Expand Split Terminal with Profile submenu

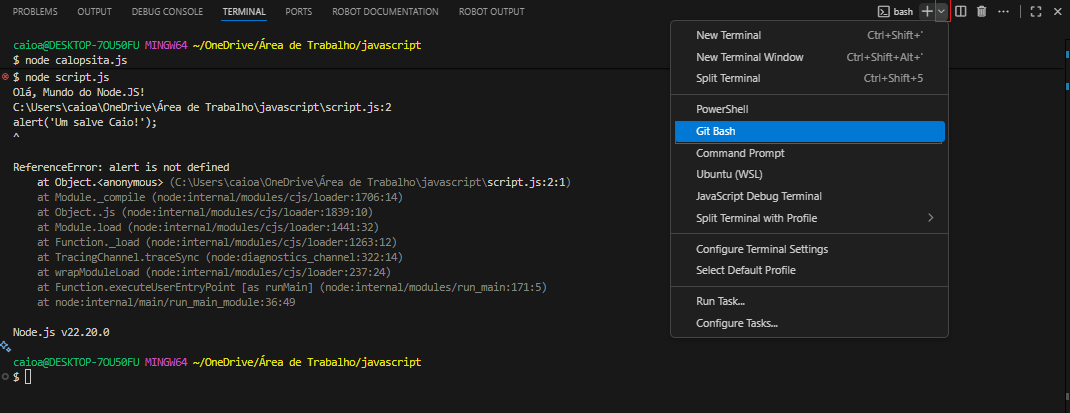click(x=931, y=218)
